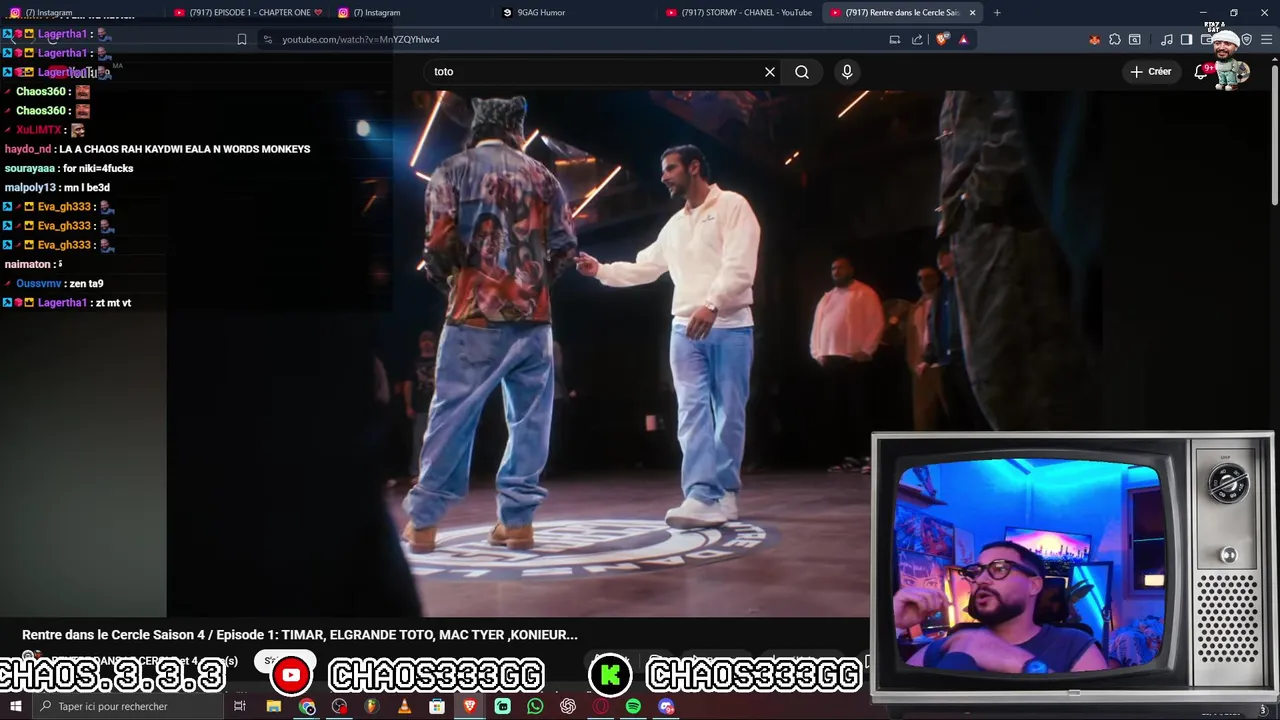Click the Brave browser taskbar icon

pyautogui.click(x=470, y=706)
